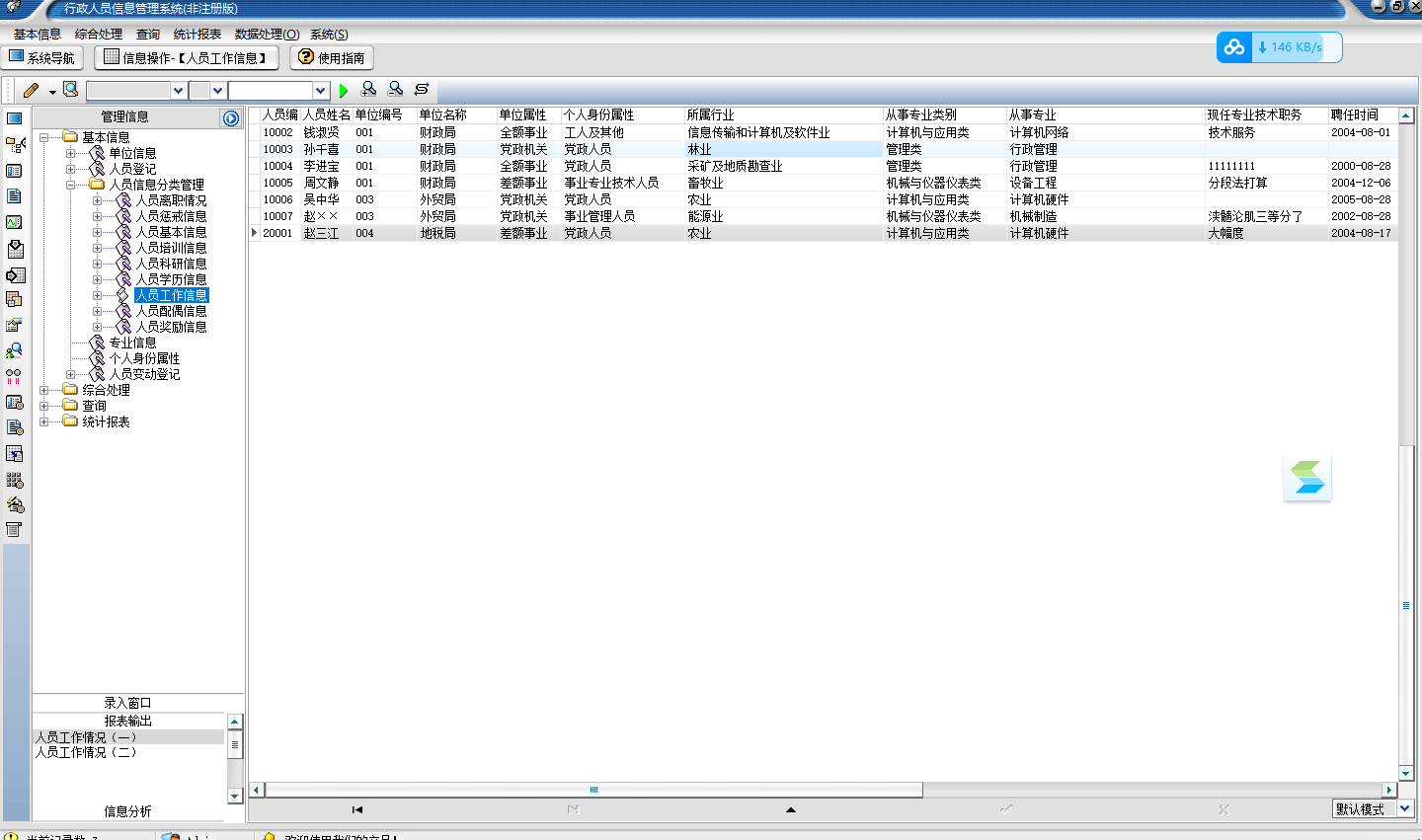Run the query with green play arrow
1422x840 pixels.
click(x=344, y=91)
